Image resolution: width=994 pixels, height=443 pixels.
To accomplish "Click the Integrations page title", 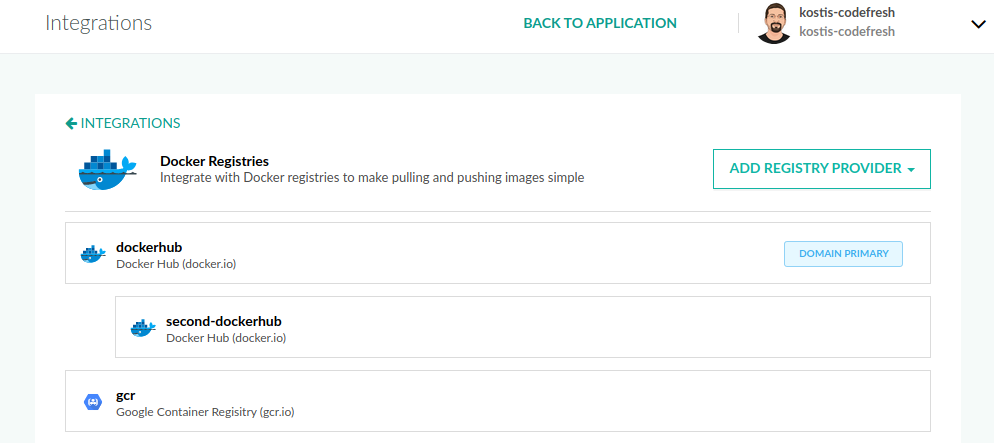I will pos(98,23).
